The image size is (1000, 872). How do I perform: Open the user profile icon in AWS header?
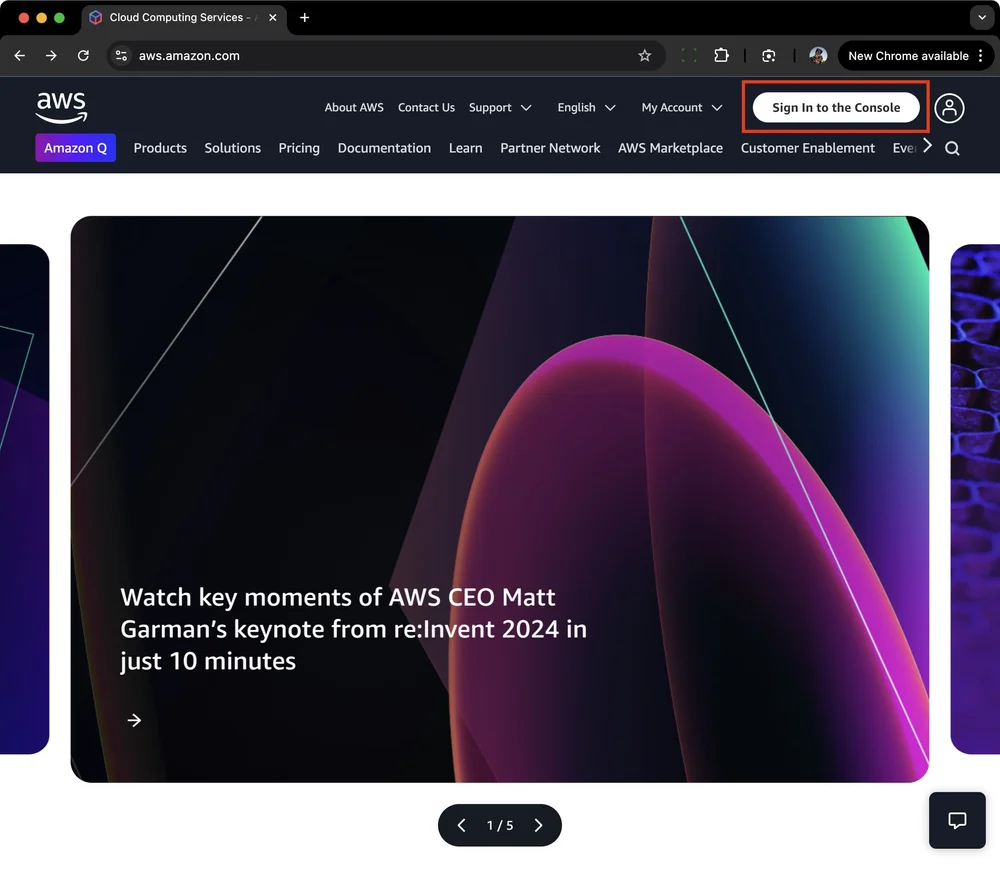coord(949,108)
